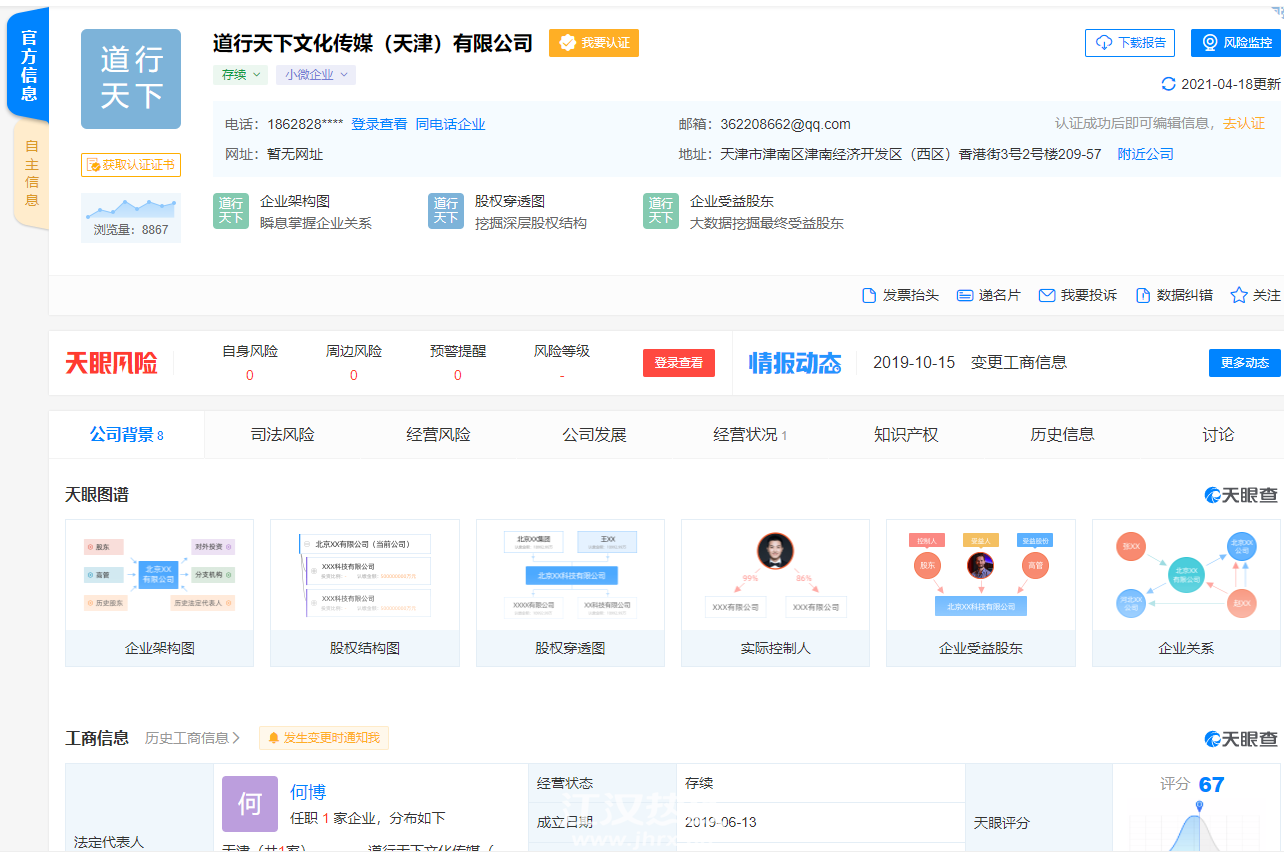The image size is (1284, 855).
Task: Click the purple 何 avatar icon
Action: tap(250, 804)
